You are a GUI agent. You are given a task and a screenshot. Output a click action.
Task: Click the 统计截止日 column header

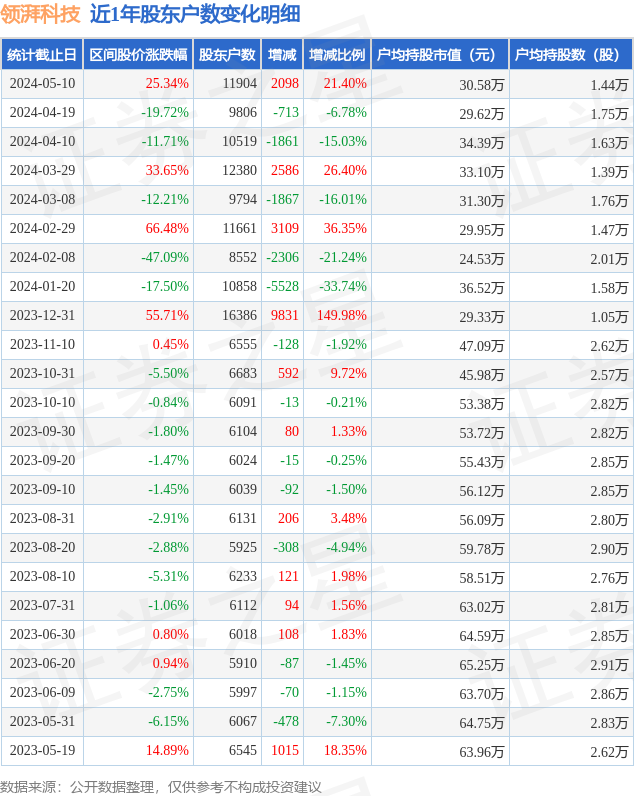pos(41,54)
